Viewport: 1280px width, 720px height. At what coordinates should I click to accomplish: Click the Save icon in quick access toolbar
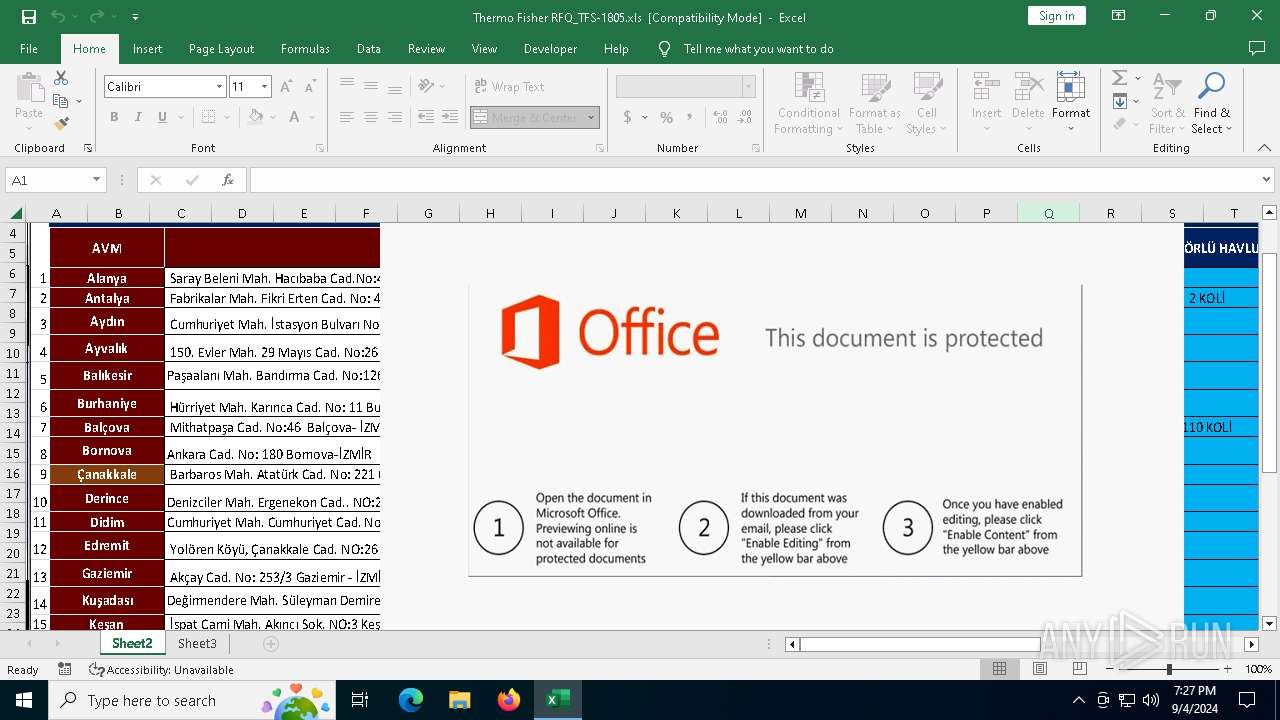(29, 17)
